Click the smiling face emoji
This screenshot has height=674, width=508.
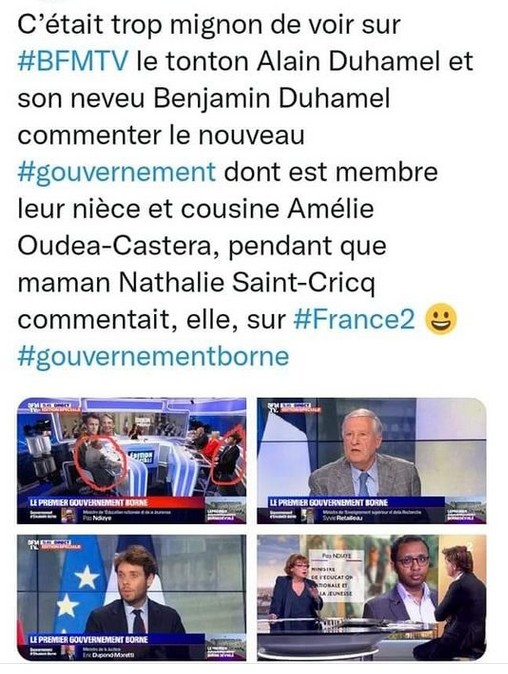441,319
